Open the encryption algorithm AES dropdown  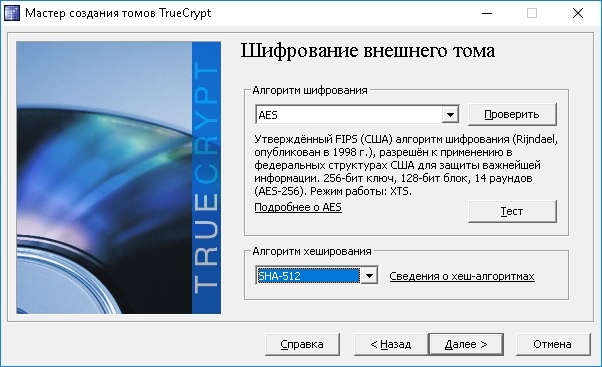(357, 114)
